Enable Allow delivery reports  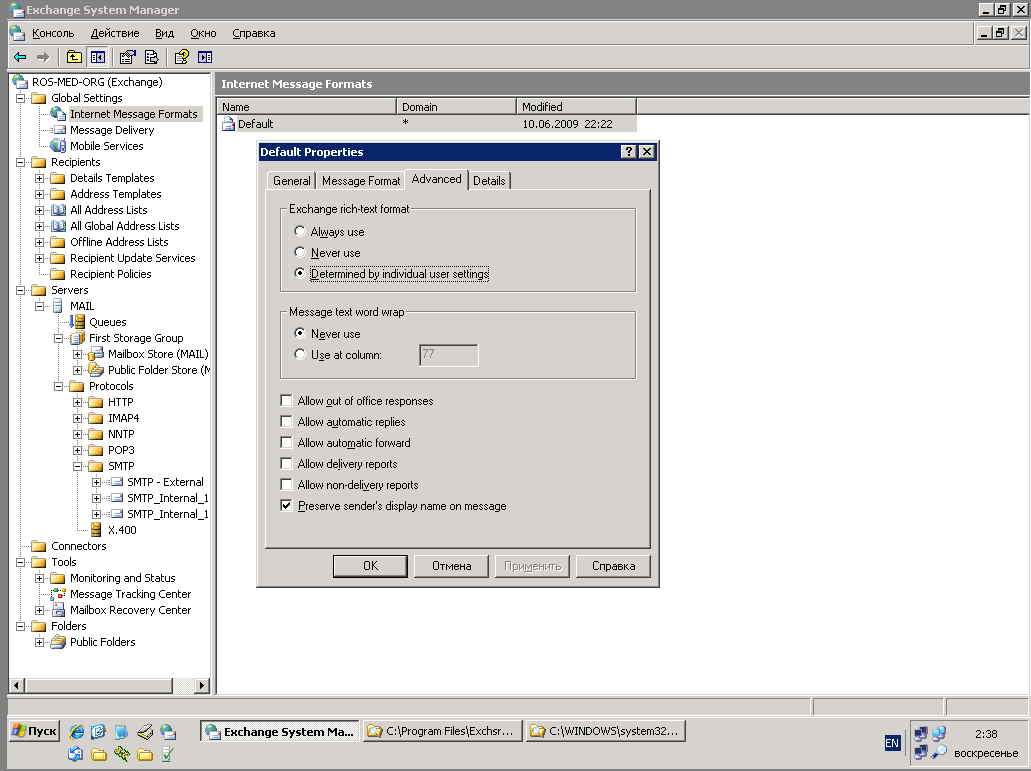(x=286, y=463)
